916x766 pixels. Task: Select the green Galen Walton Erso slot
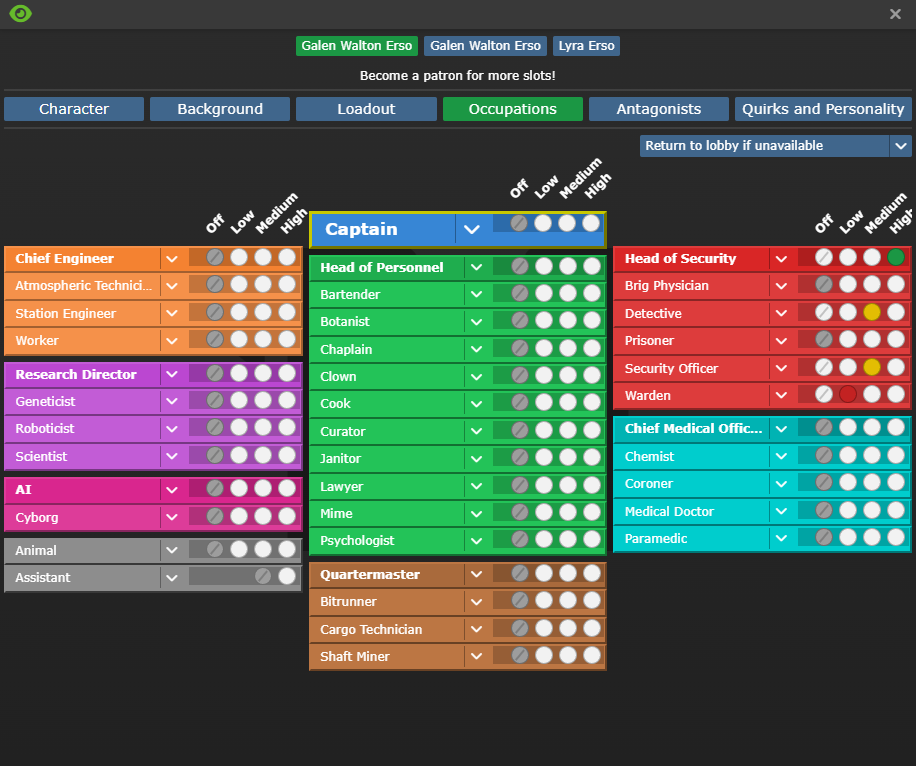pyautogui.click(x=357, y=46)
